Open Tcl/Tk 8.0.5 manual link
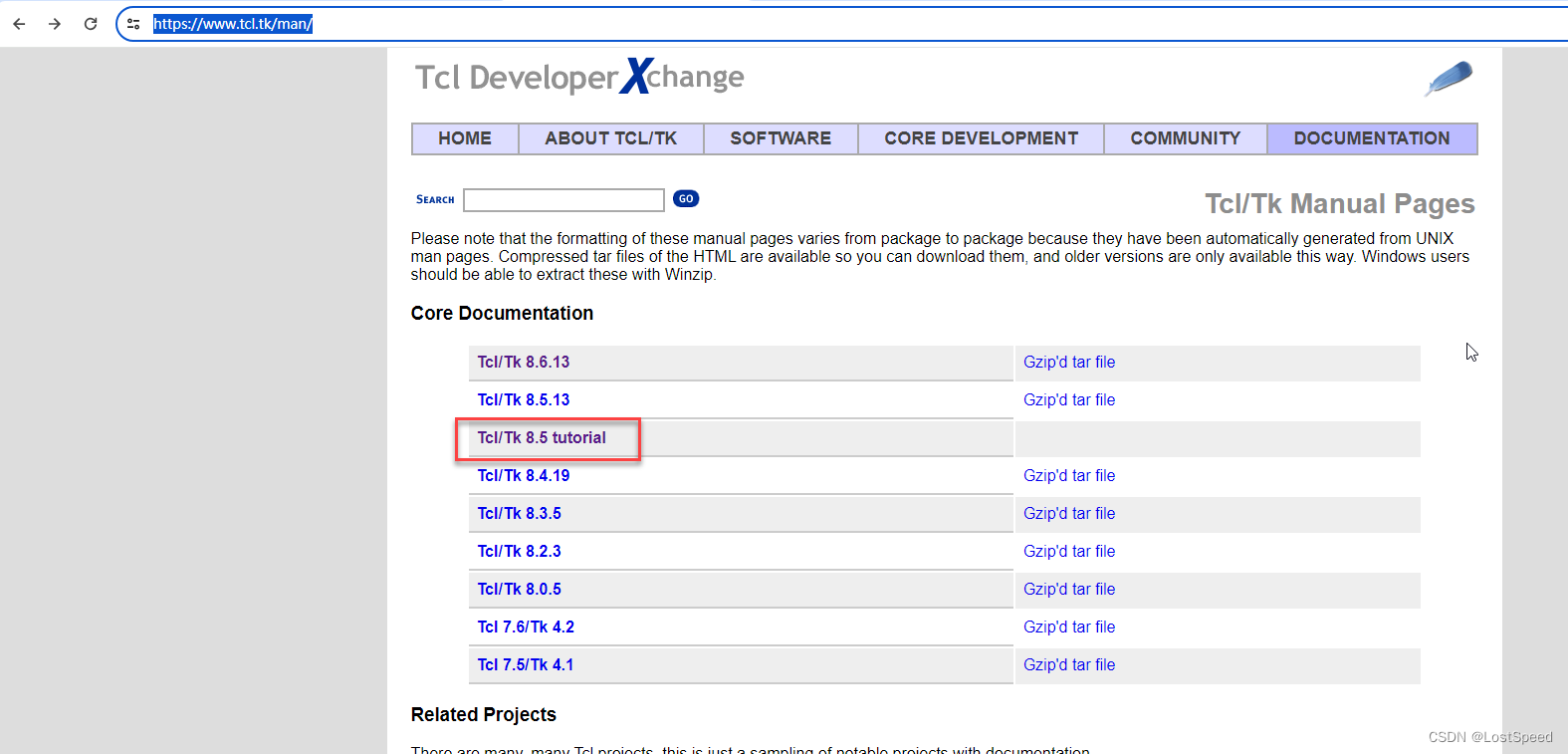This screenshot has height=754, width=1568. point(520,590)
